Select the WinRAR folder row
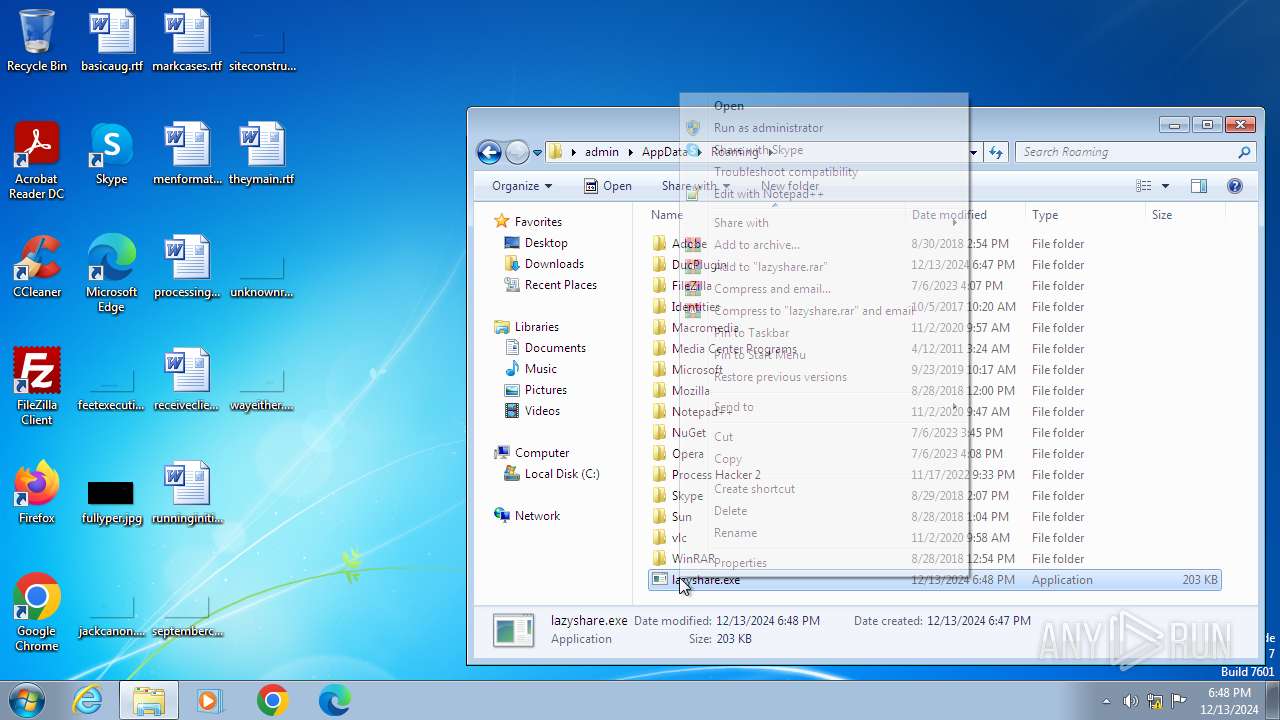1280x720 pixels. coord(934,559)
